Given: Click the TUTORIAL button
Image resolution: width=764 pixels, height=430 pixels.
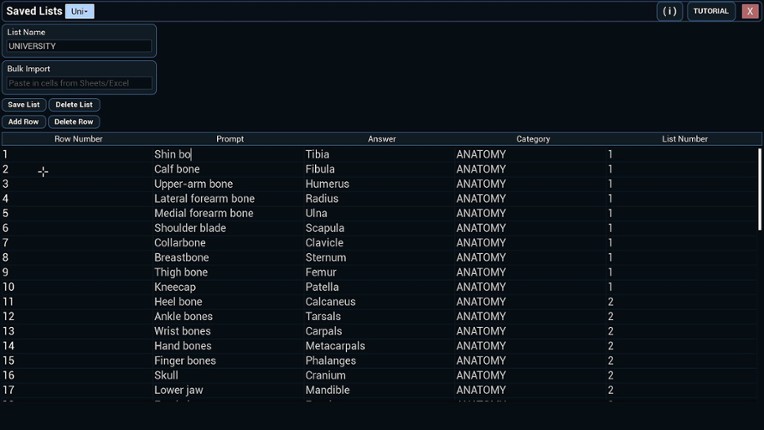Looking at the screenshot, I should click(711, 11).
